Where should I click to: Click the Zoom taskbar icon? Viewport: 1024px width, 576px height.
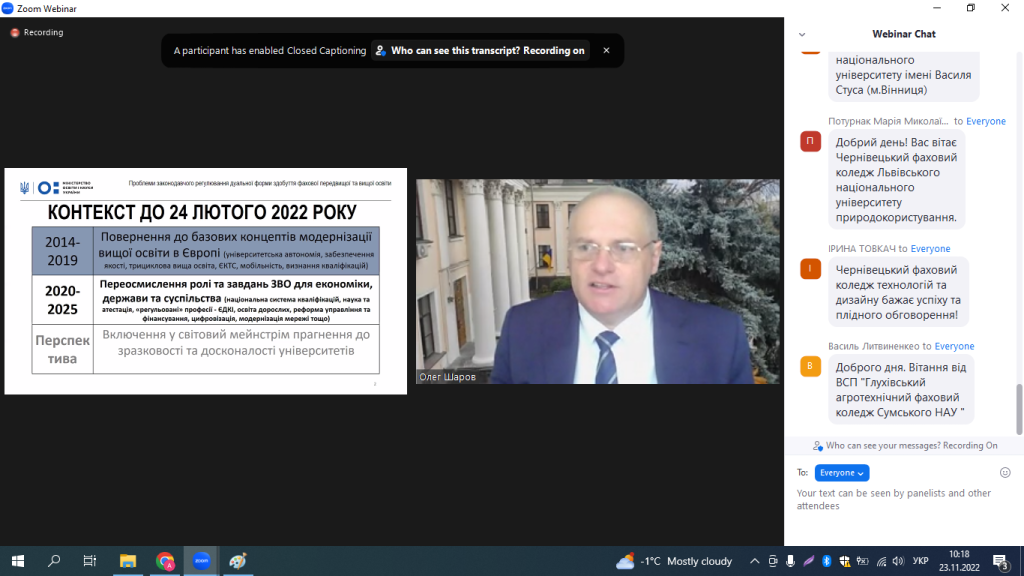[x=201, y=561]
